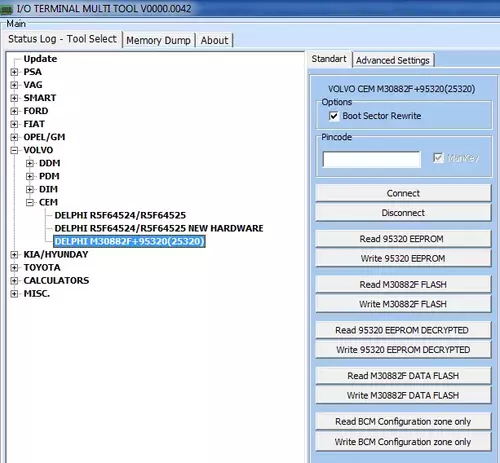Open the Advanced Settings tab
The image size is (500, 463).
(x=393, y=60)
